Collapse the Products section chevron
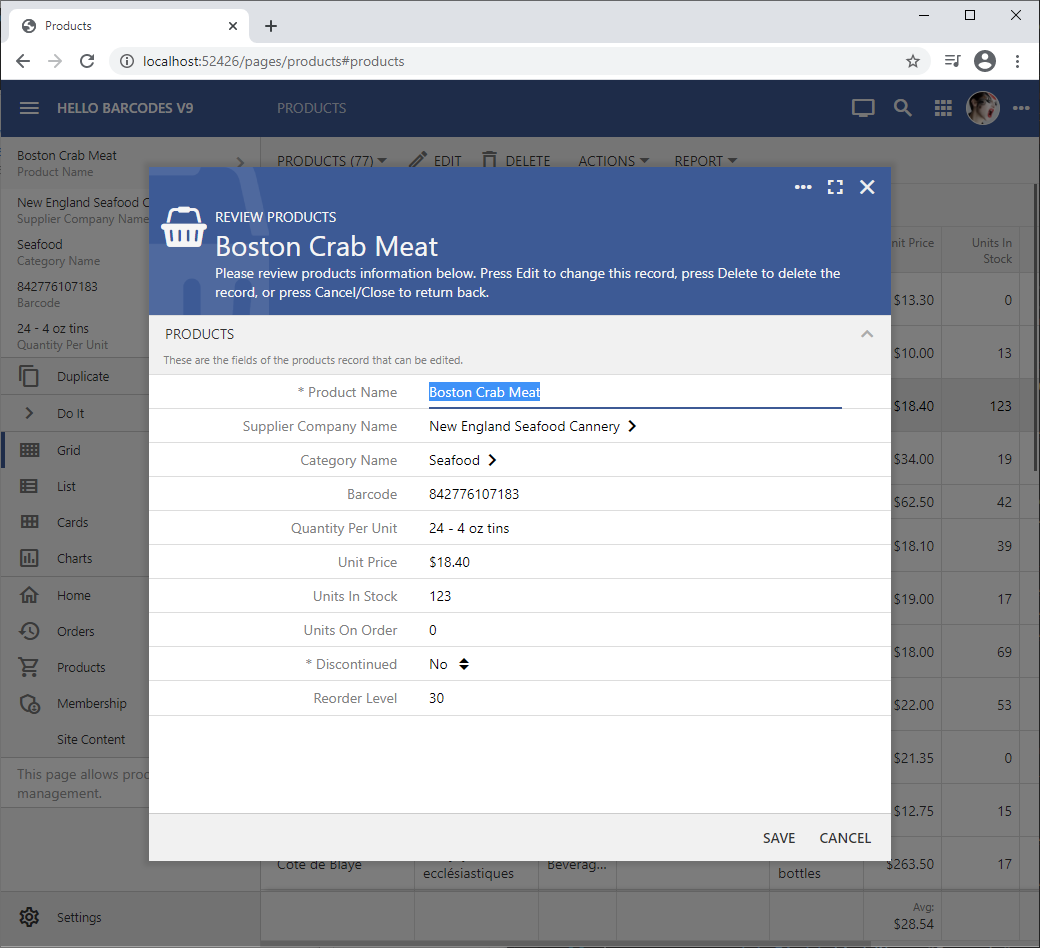The height and width of the screenshot is (948, 1040). 867,334
